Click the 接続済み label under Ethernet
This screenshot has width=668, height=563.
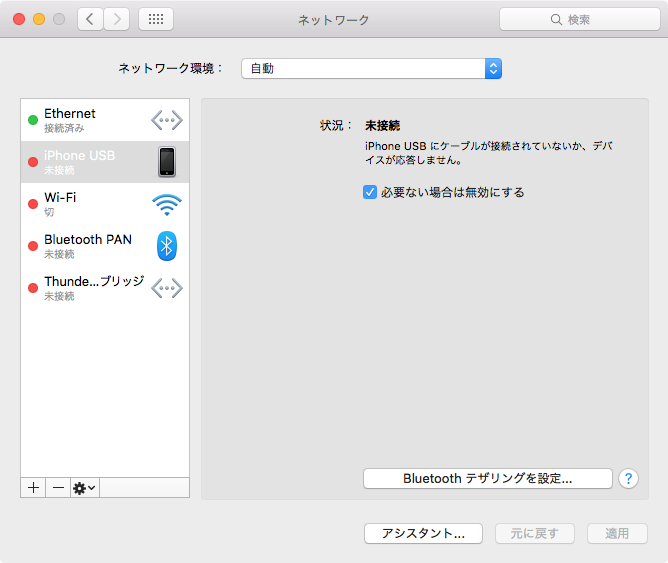pos(64,128)
